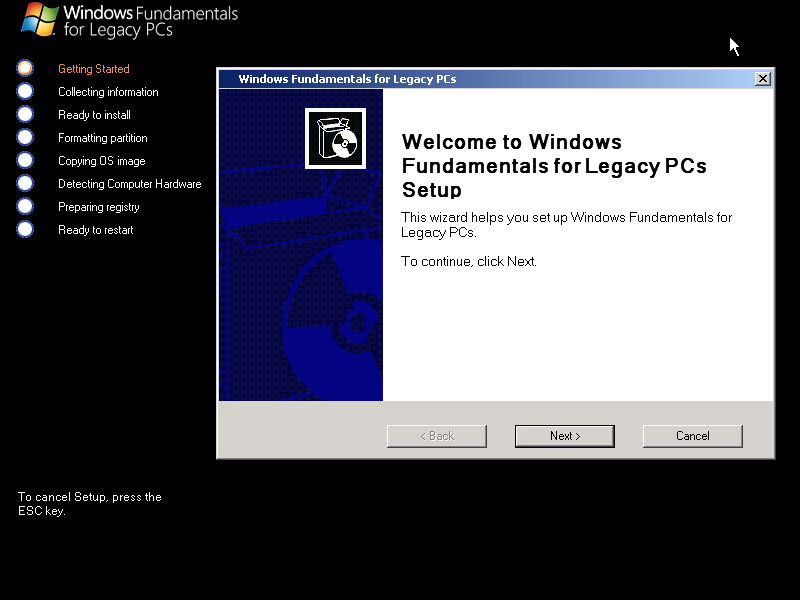The width and height of the screenshot is (800, 600).
Task: Select the Ready to install step circle
Action: (25, 114)
